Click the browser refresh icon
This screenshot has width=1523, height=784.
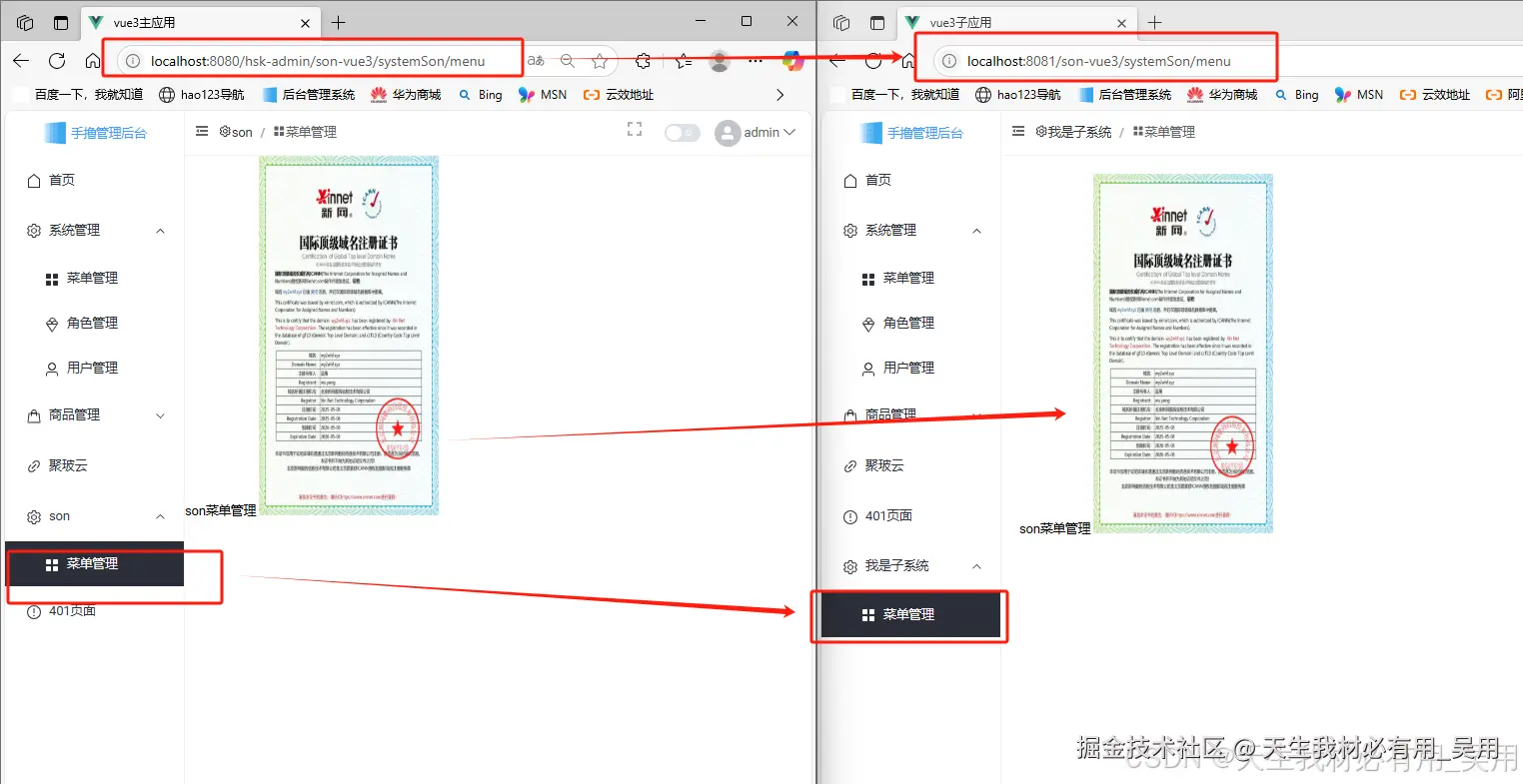point(59,60)
